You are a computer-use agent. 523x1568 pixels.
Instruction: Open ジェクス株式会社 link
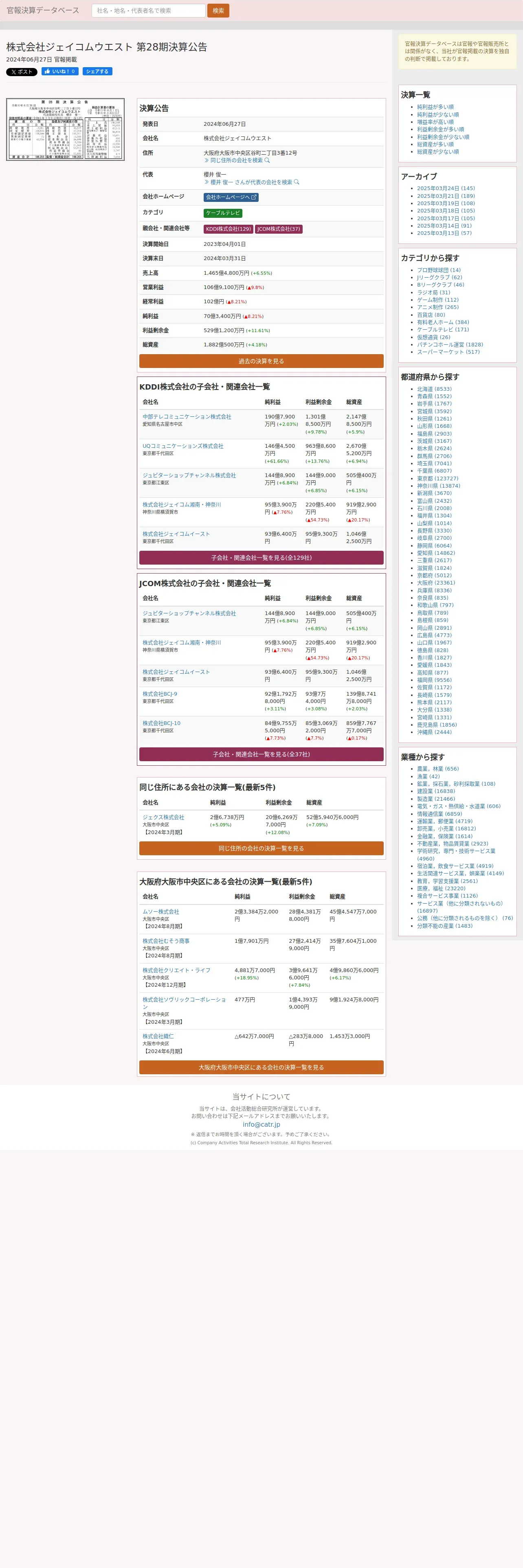tap(163, 817)
